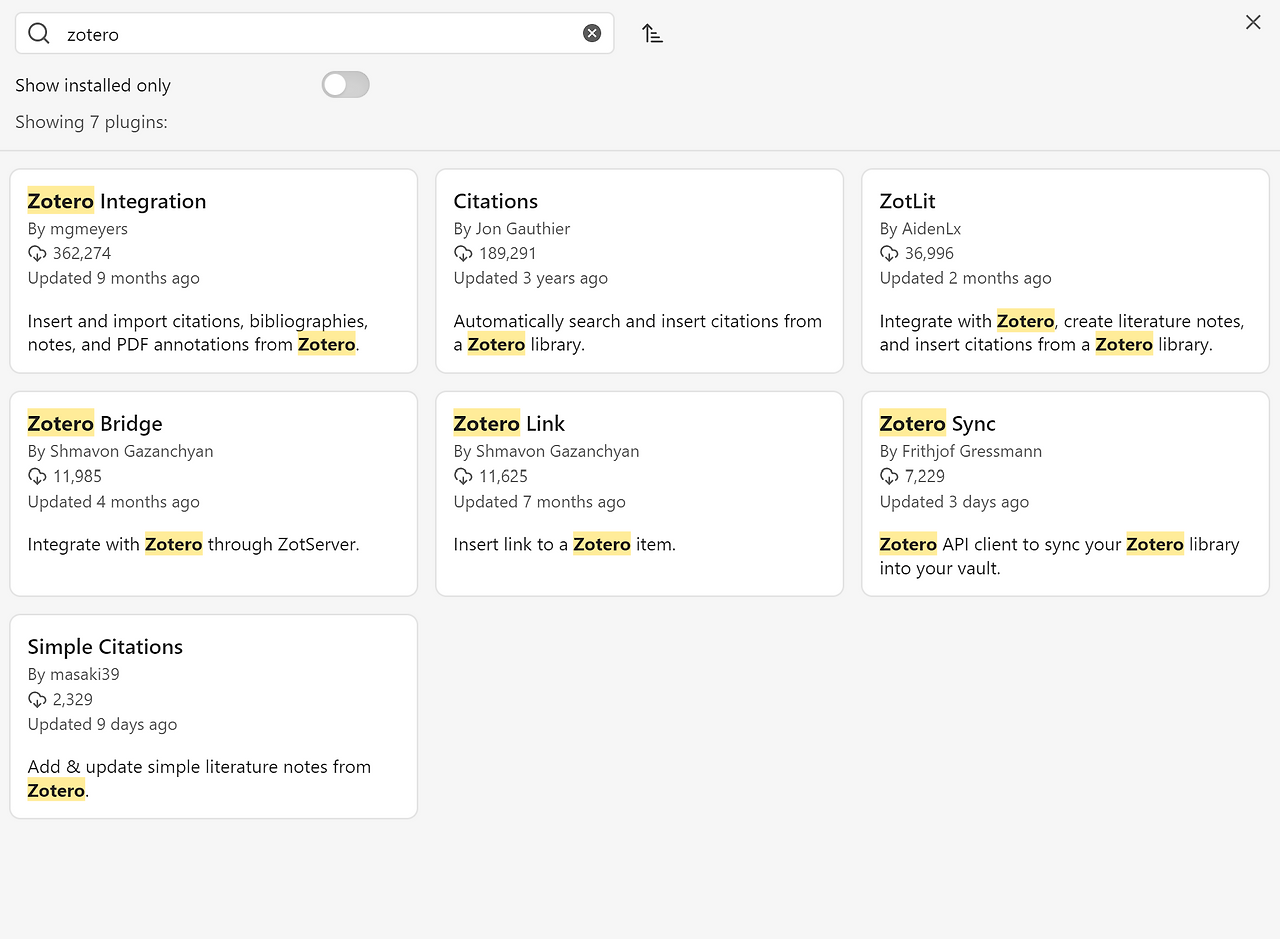1280x939 pixels.
Task: Click download icon on Zotero Integration
Action: [x=37, y=254]
